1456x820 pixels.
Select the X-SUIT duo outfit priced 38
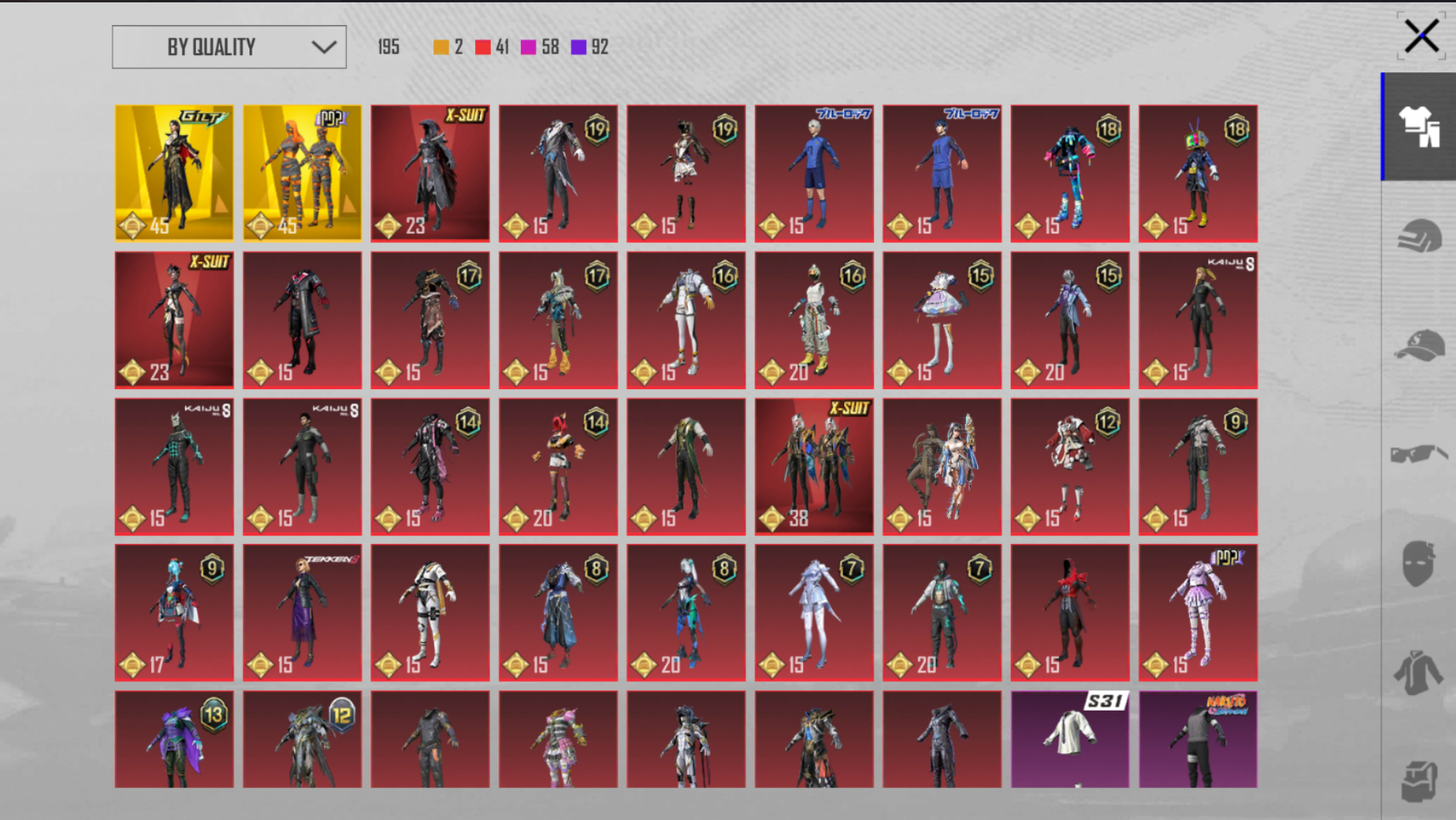point(814,466)
